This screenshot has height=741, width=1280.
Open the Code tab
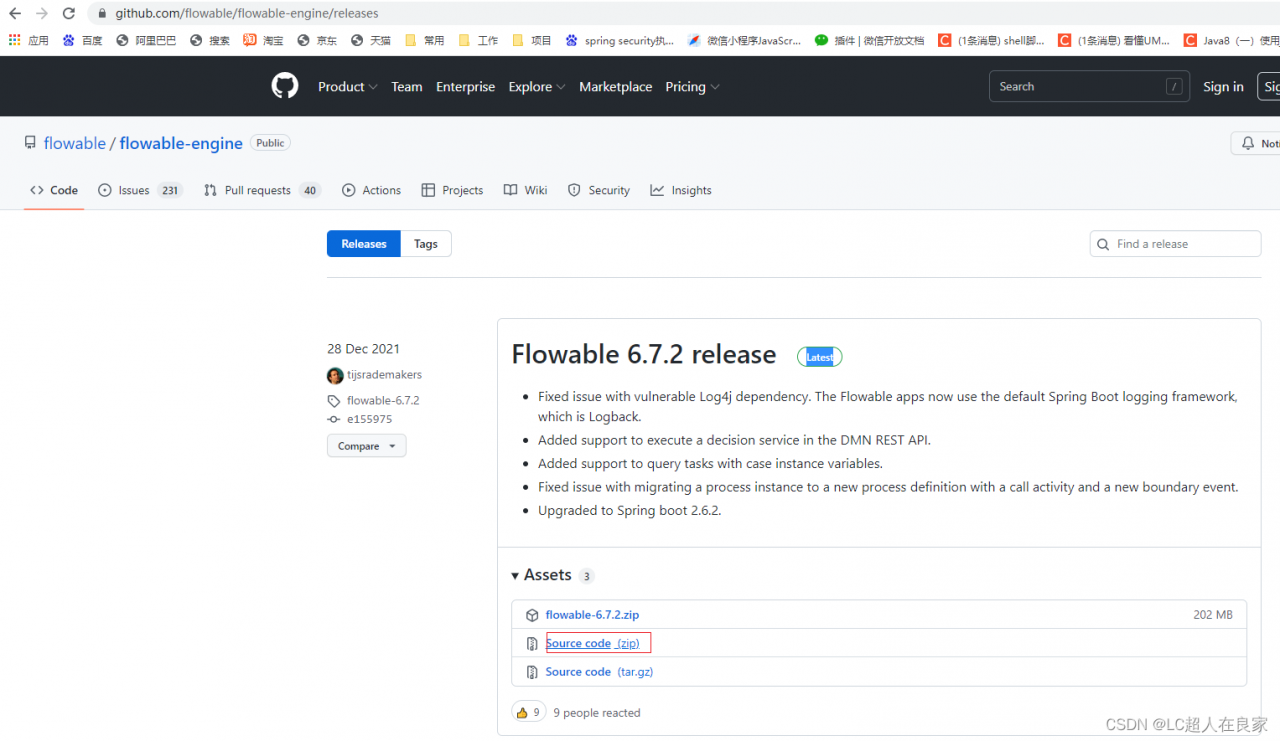tap(54, 190)
